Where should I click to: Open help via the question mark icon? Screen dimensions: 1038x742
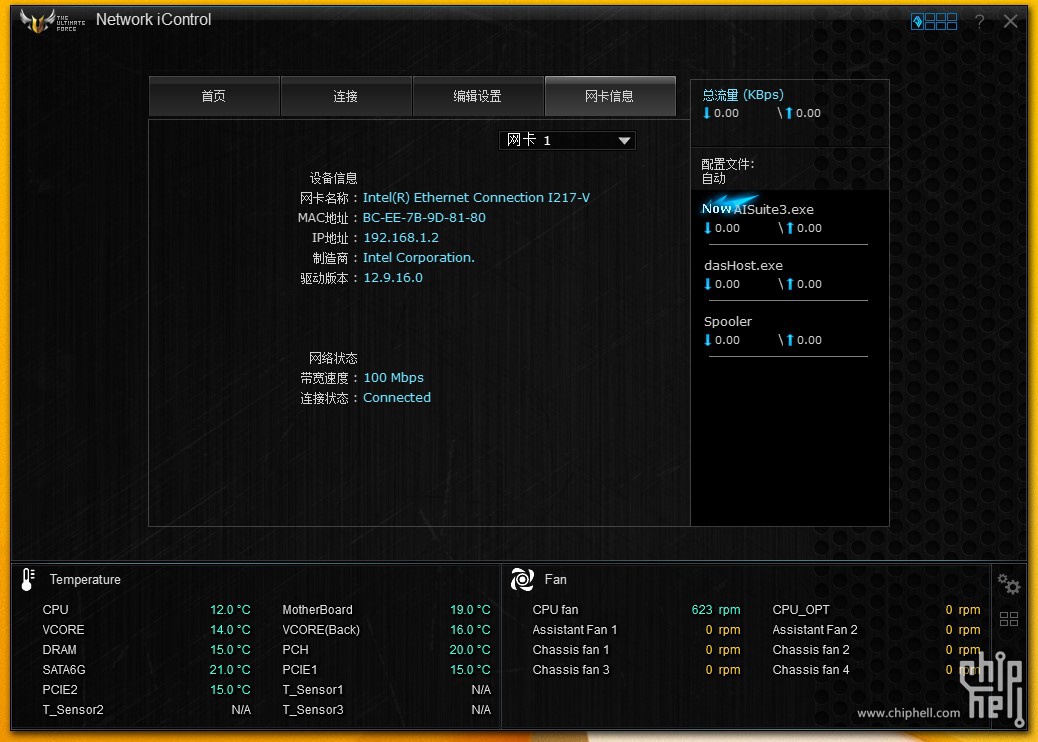point(980,22)
